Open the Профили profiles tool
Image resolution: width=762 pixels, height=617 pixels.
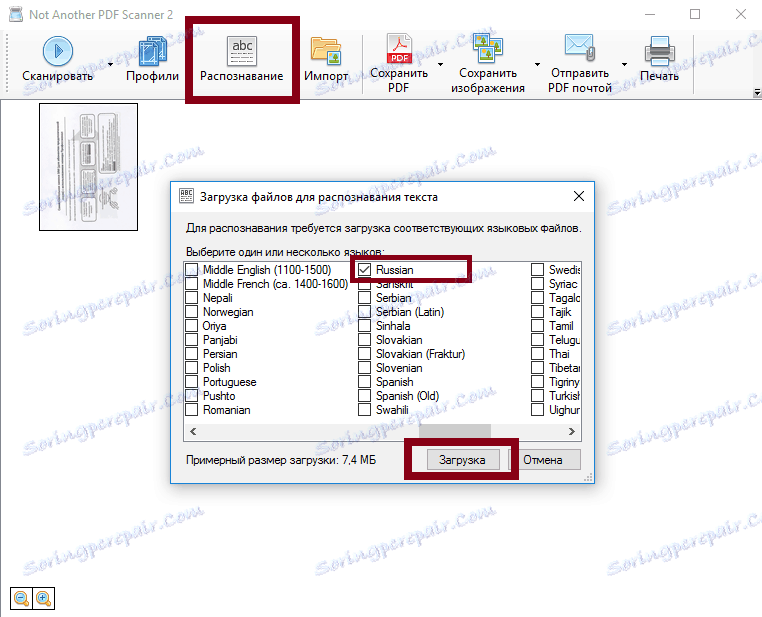click(x=153, y=60)
